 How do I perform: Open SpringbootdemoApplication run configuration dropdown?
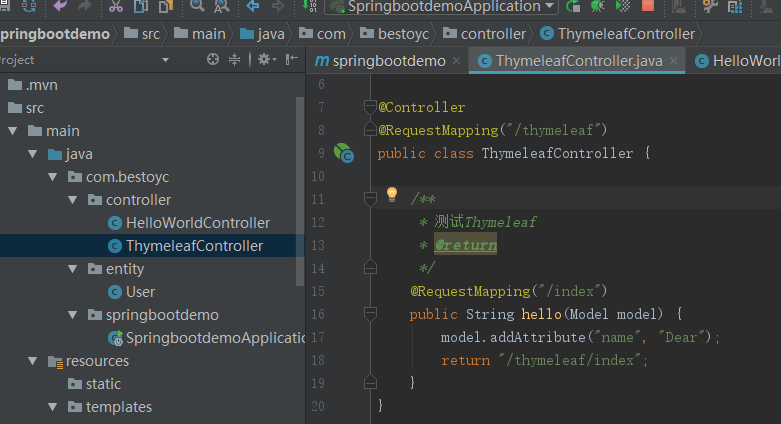[442, 6]
